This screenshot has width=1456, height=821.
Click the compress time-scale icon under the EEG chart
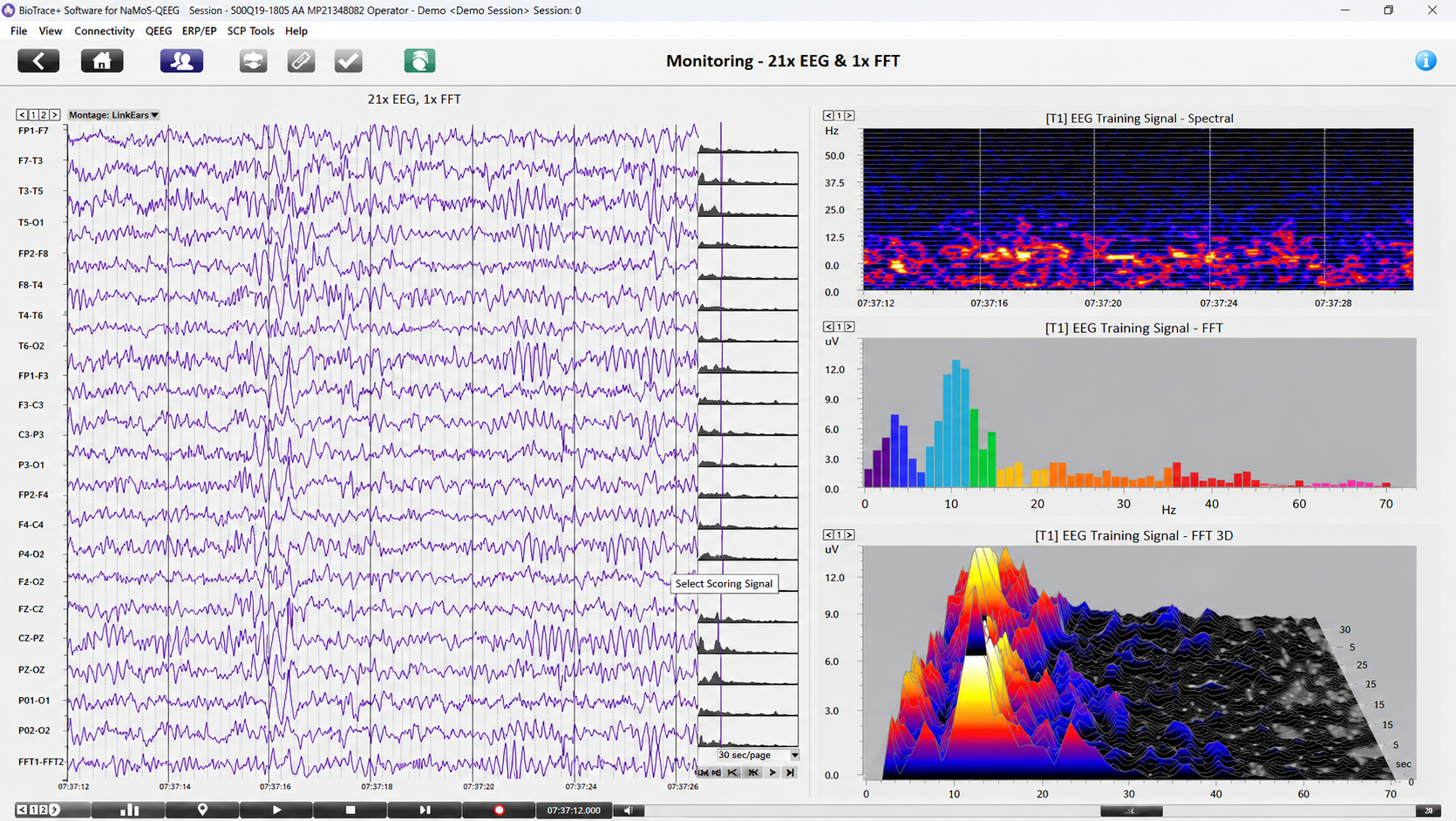click(732, 772)
